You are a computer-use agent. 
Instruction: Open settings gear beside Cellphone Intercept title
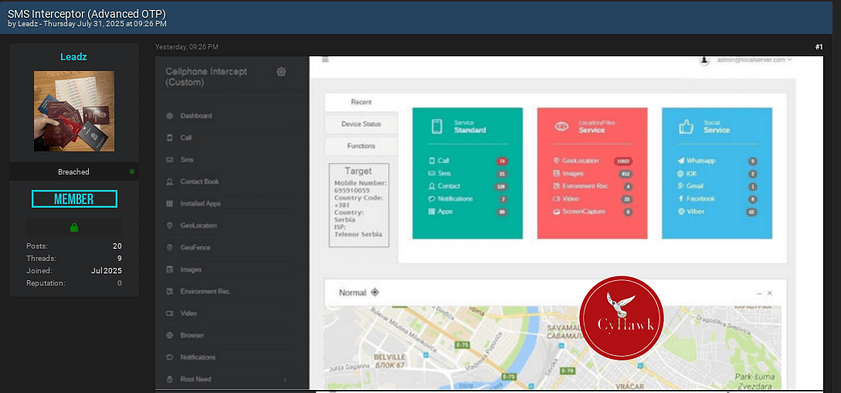coord(281,72)
